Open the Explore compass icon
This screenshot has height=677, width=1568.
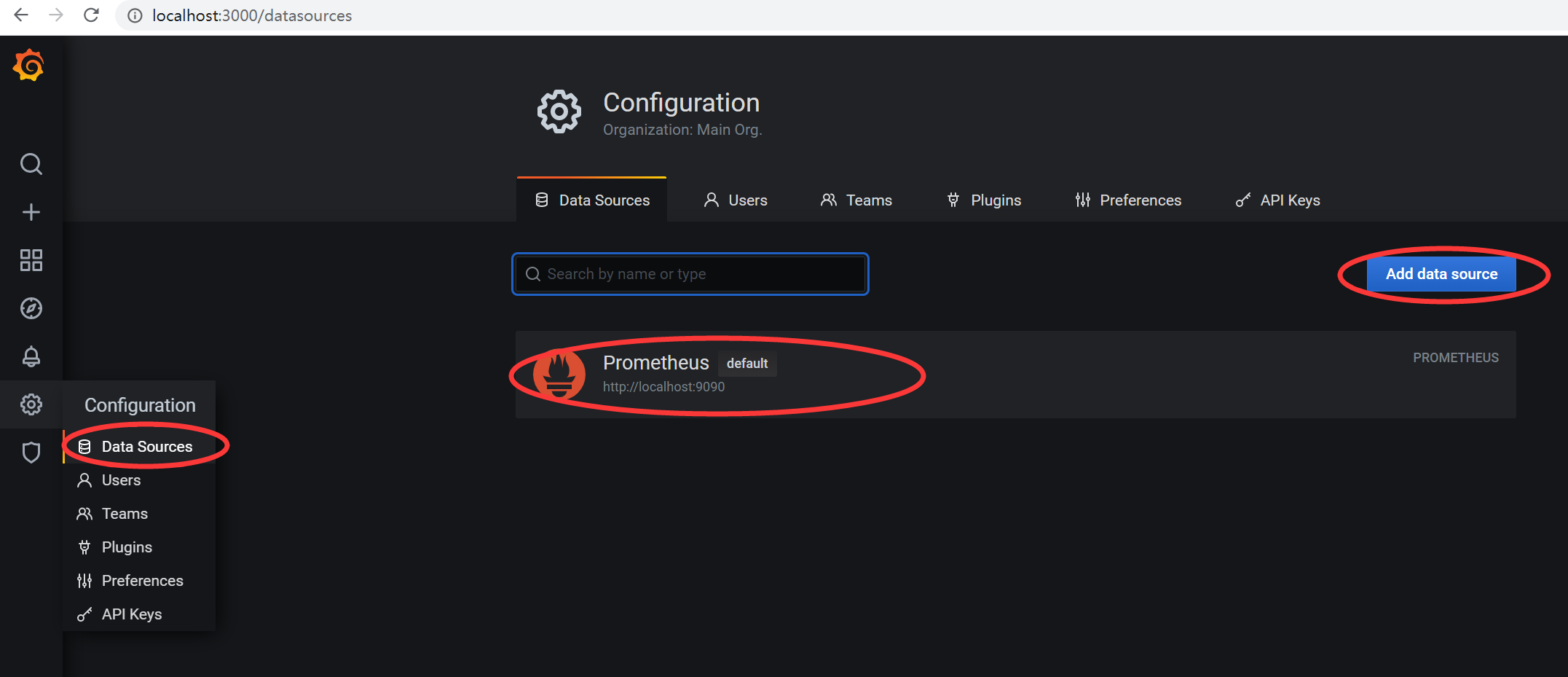(31, 308)
